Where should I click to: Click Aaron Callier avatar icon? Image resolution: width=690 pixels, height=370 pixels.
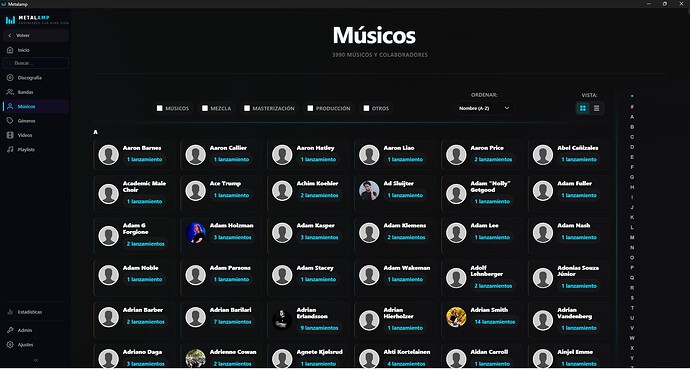point(195,155)
